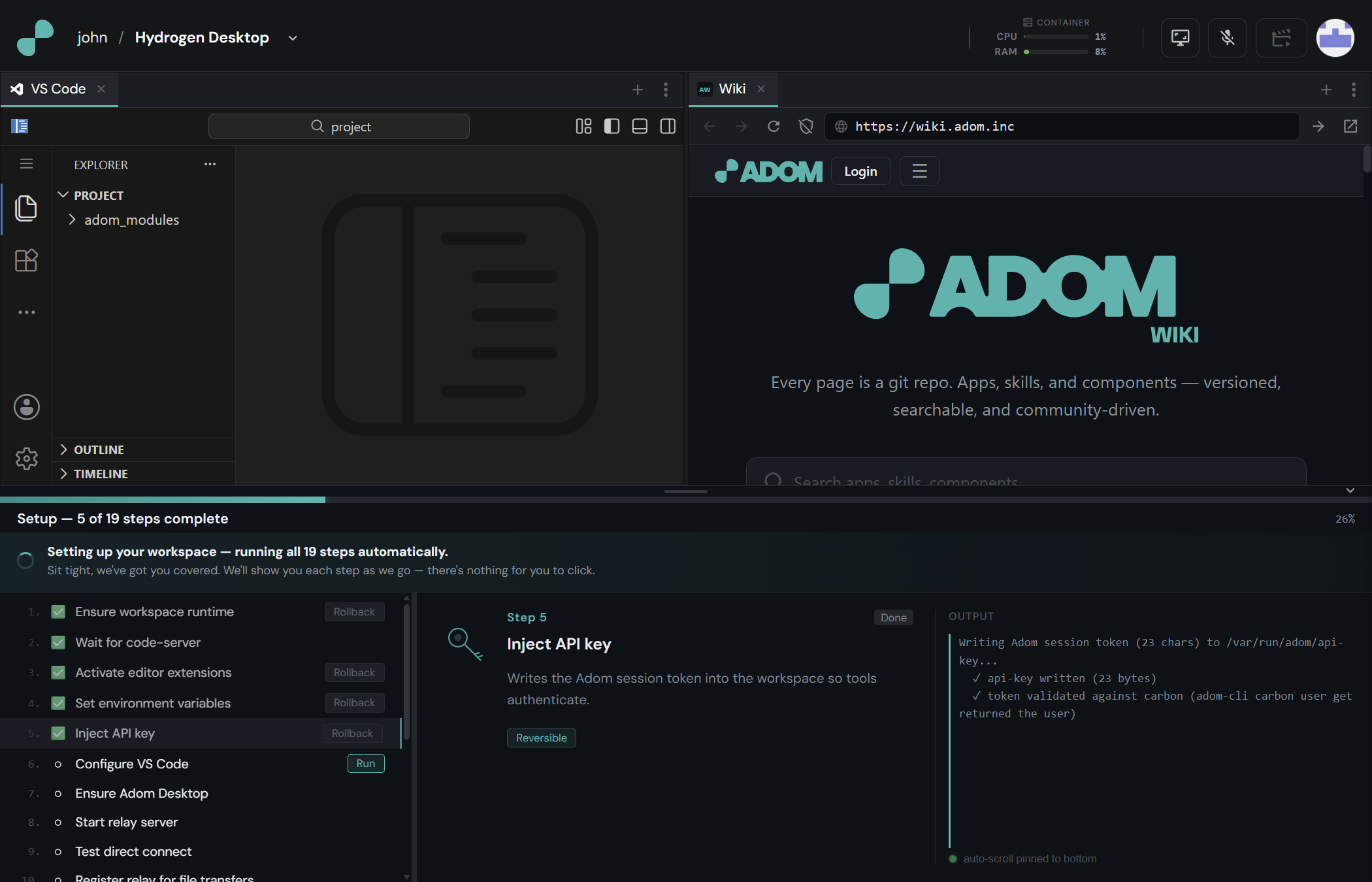
Task: Click the blue sidebar icon at VS Code top-left
Action: click(20, 126)
